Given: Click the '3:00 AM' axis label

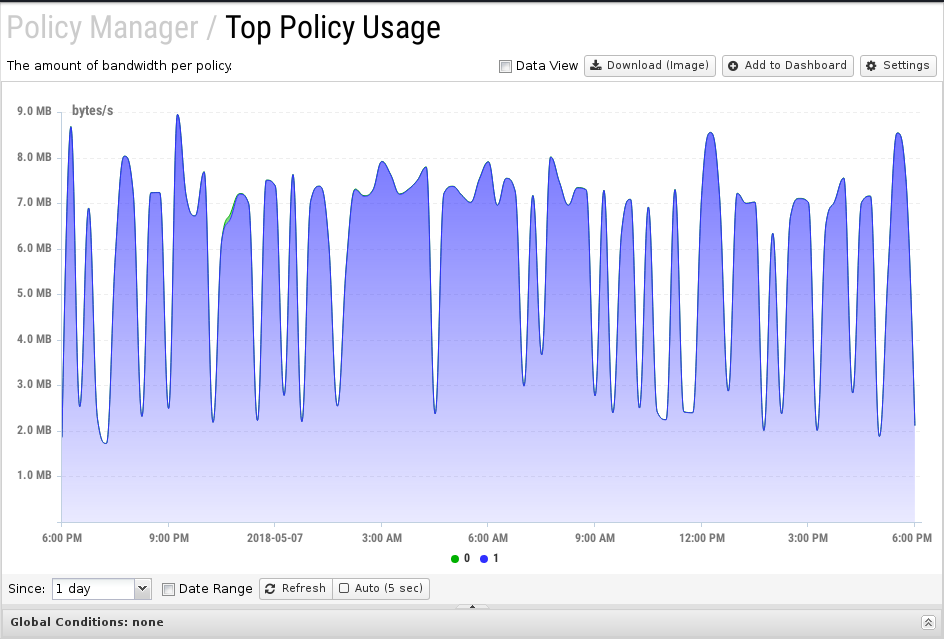Looking at the screenshot, I should pos(382,538).
